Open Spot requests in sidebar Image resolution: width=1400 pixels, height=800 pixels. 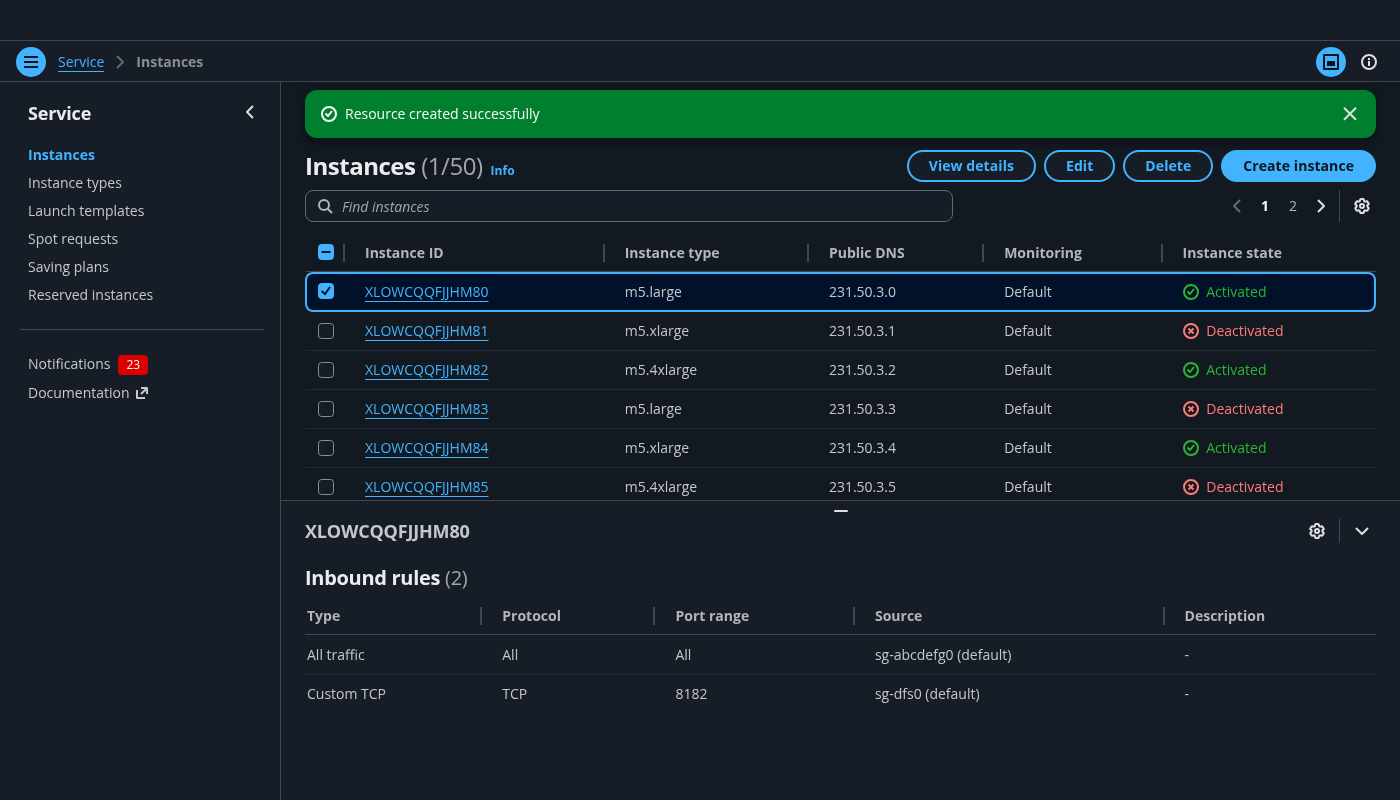tap(73, 239)
